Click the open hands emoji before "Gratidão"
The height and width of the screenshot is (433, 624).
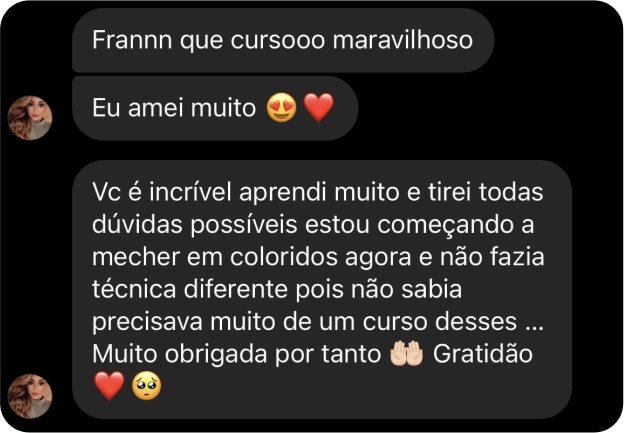(406, 353)
